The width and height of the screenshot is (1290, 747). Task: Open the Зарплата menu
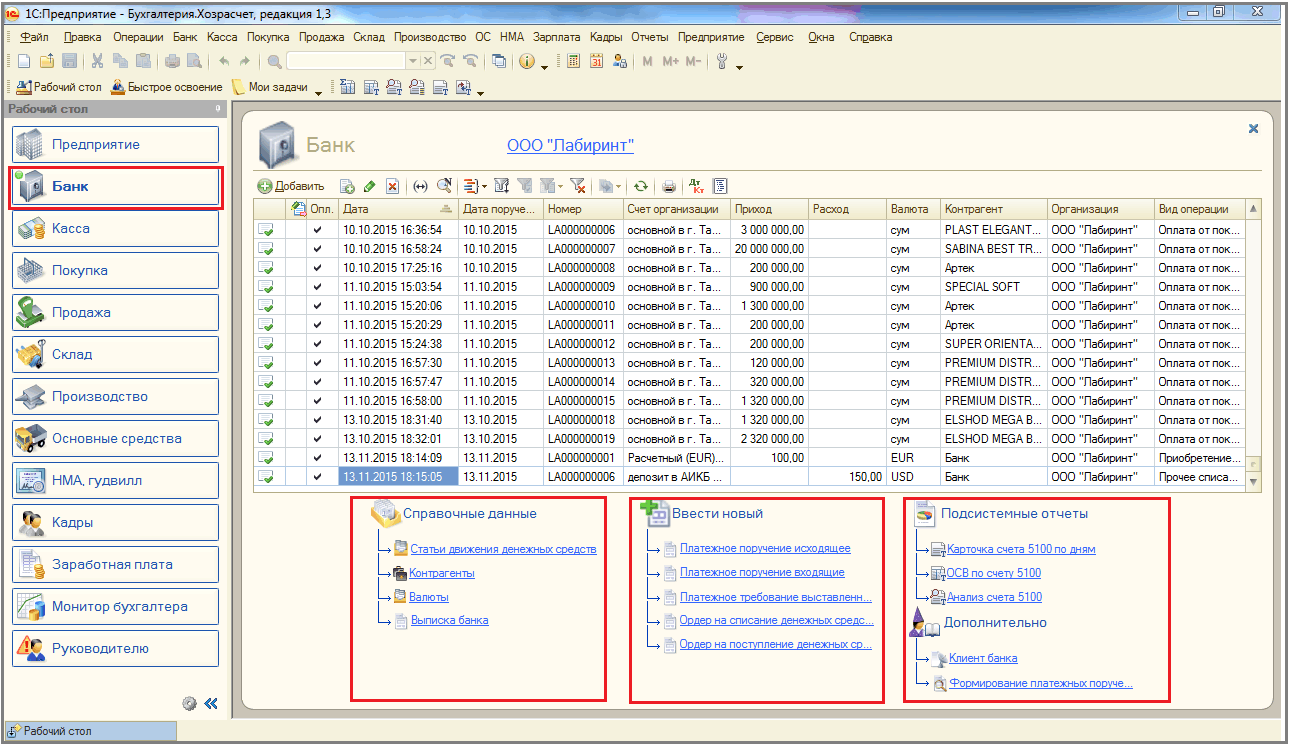pyautogui.click(x=557, y=37)
